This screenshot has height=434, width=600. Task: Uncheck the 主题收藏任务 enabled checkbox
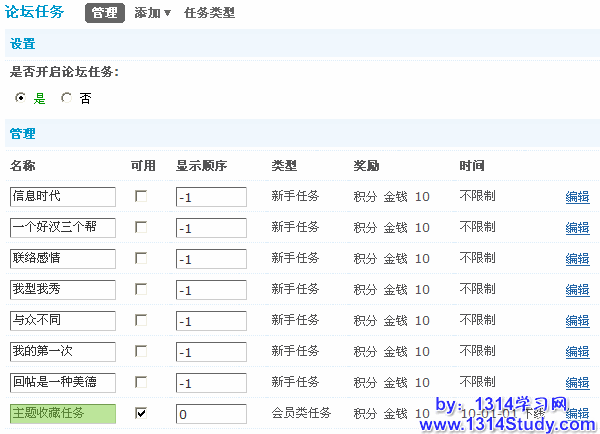(141, 413)
